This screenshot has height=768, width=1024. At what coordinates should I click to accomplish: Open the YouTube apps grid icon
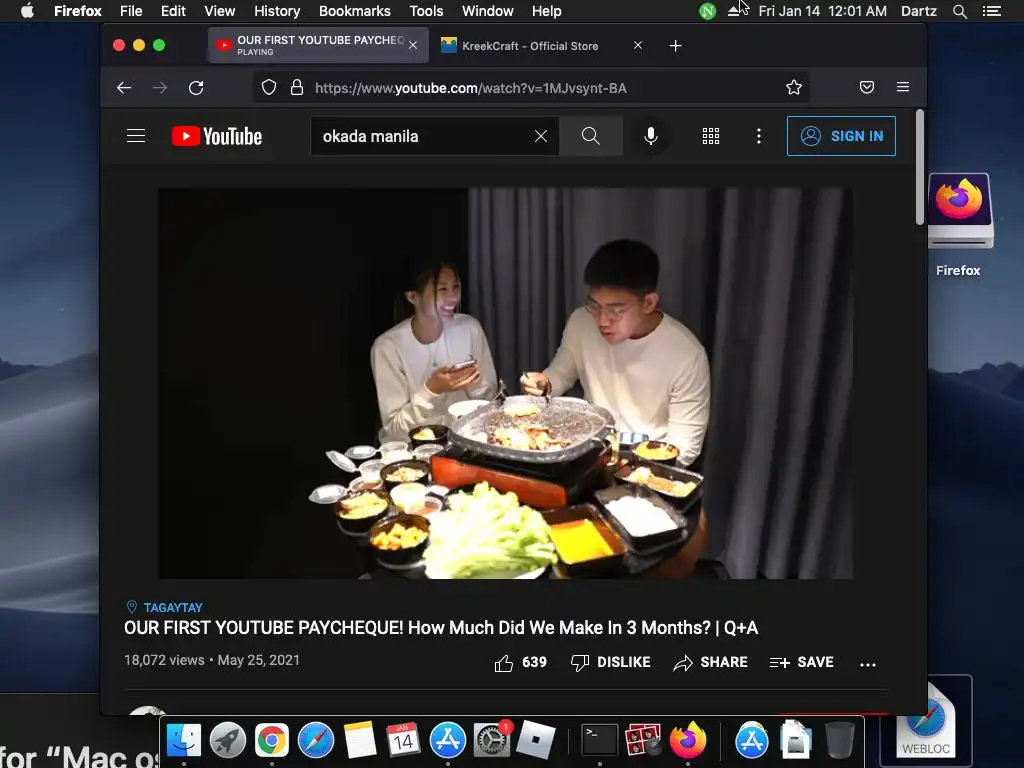pyautogui.click(x=711, y=136)
